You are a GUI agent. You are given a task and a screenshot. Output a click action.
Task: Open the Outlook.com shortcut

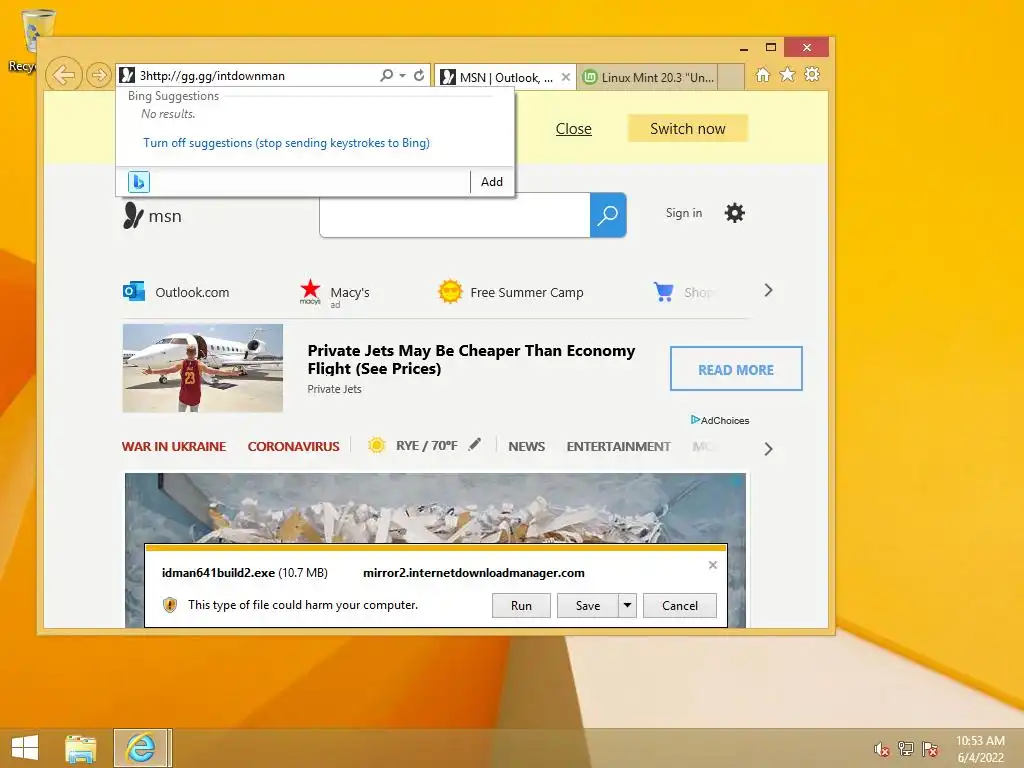pyautogui.click(x=176, y=292)
